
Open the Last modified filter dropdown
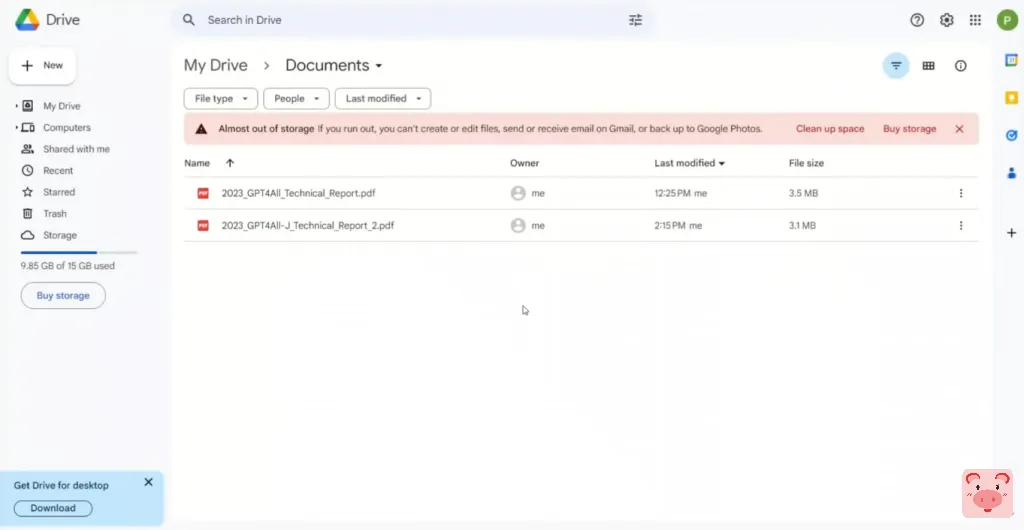(x=383, y=99)
